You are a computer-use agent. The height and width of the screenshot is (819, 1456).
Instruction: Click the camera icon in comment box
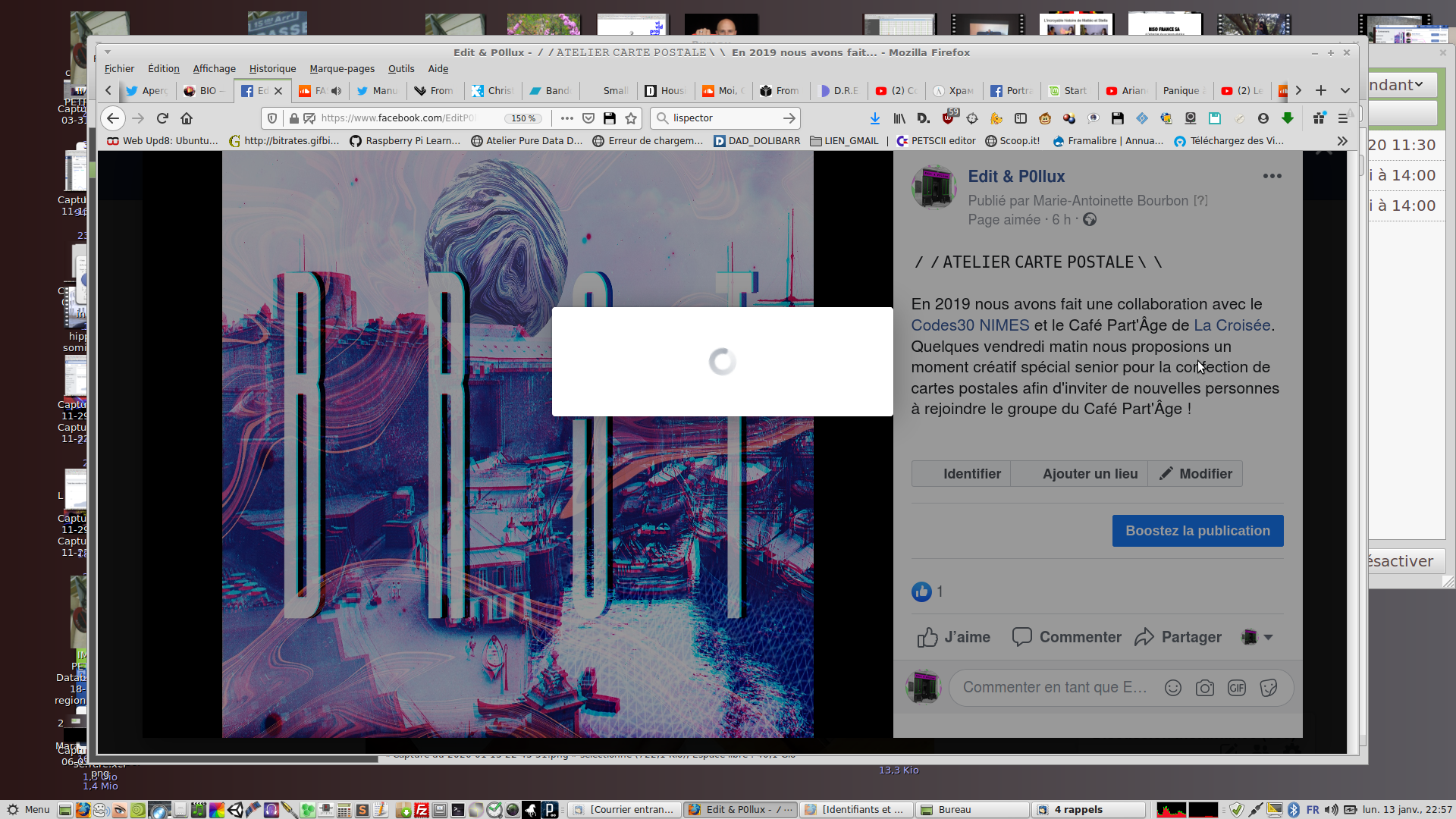coord(1204,688)
